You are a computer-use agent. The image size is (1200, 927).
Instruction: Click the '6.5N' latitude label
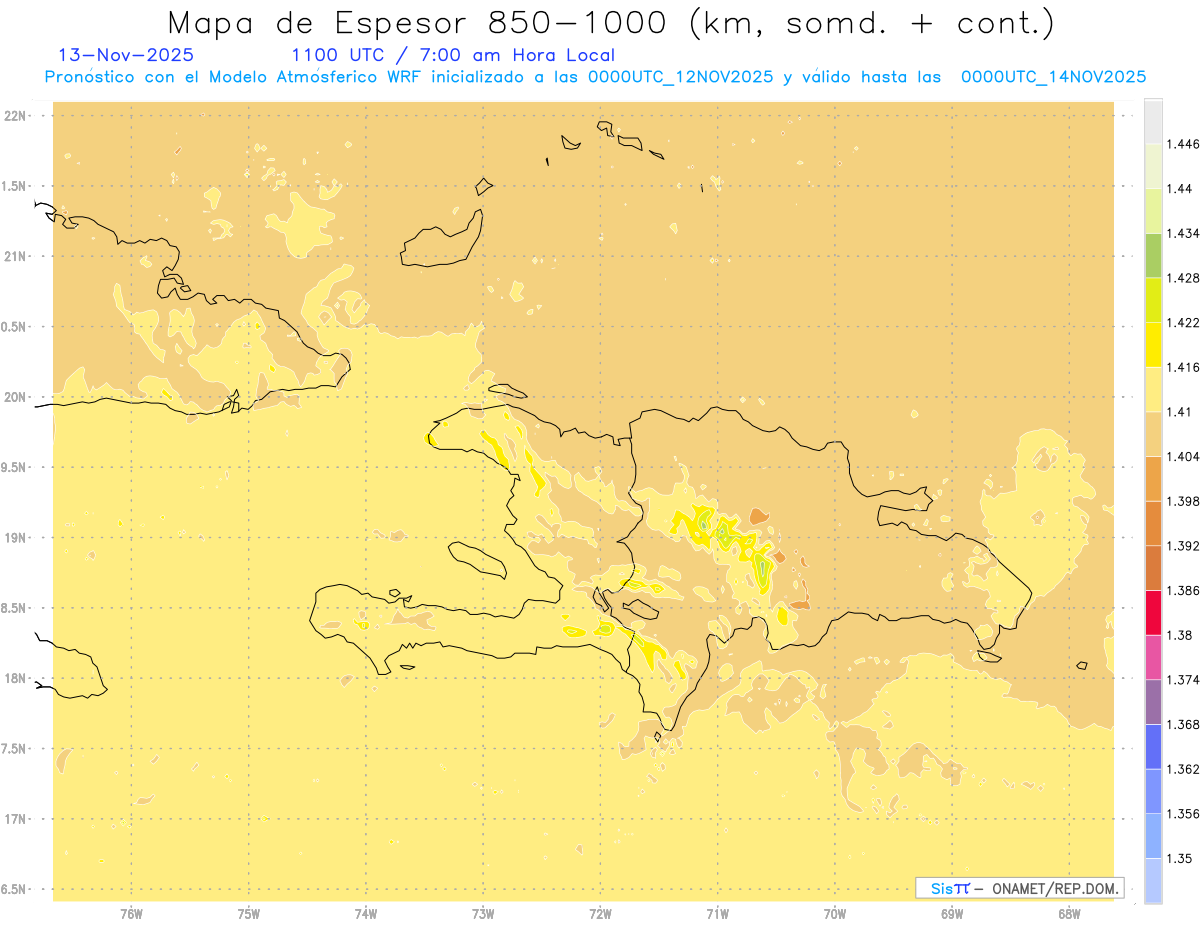pyautogui.click(x=14, y=889)
